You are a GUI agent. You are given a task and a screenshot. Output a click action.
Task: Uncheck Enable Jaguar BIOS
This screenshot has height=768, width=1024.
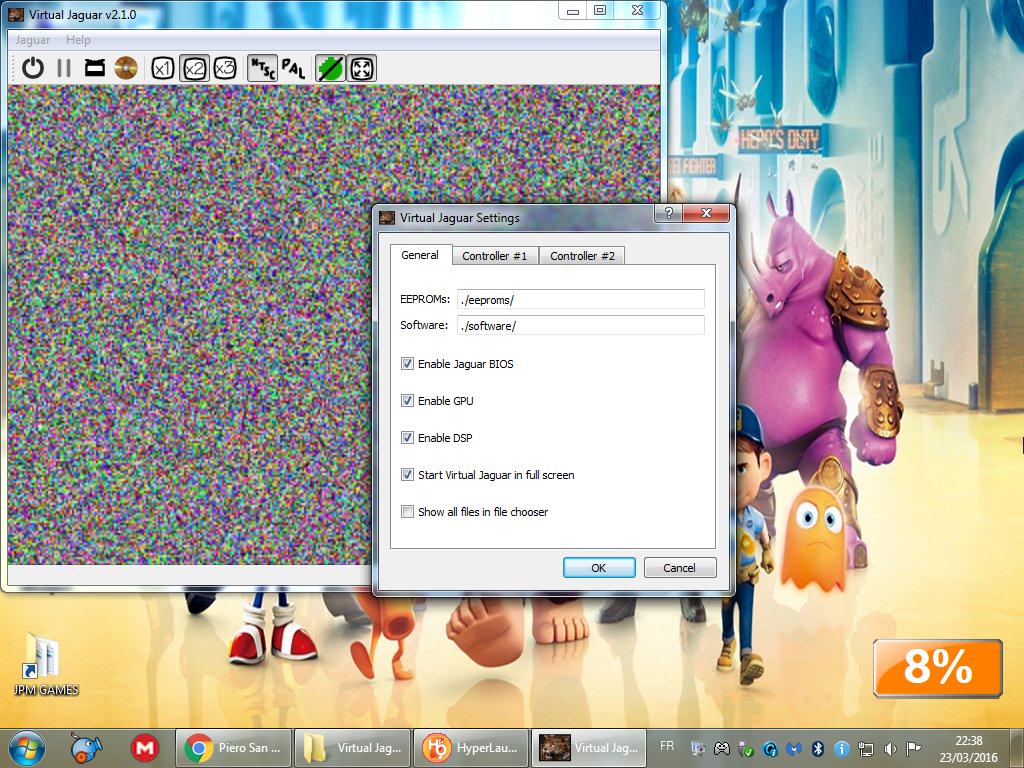tap(407, 364)
